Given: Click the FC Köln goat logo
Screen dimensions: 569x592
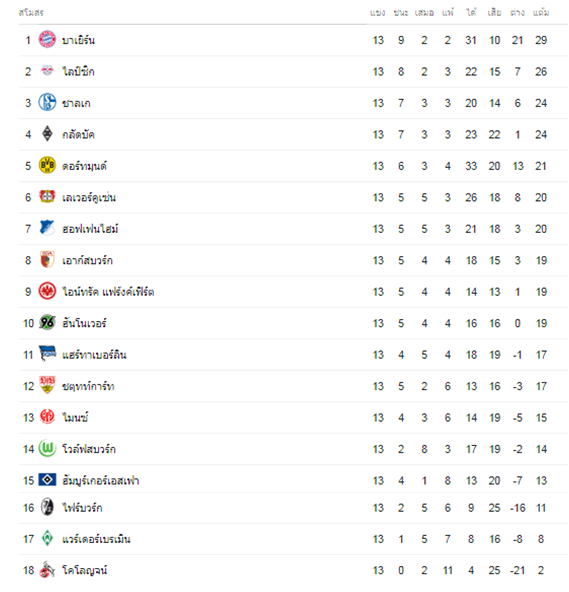Looking at the screenshot, I should pos(47,569).
